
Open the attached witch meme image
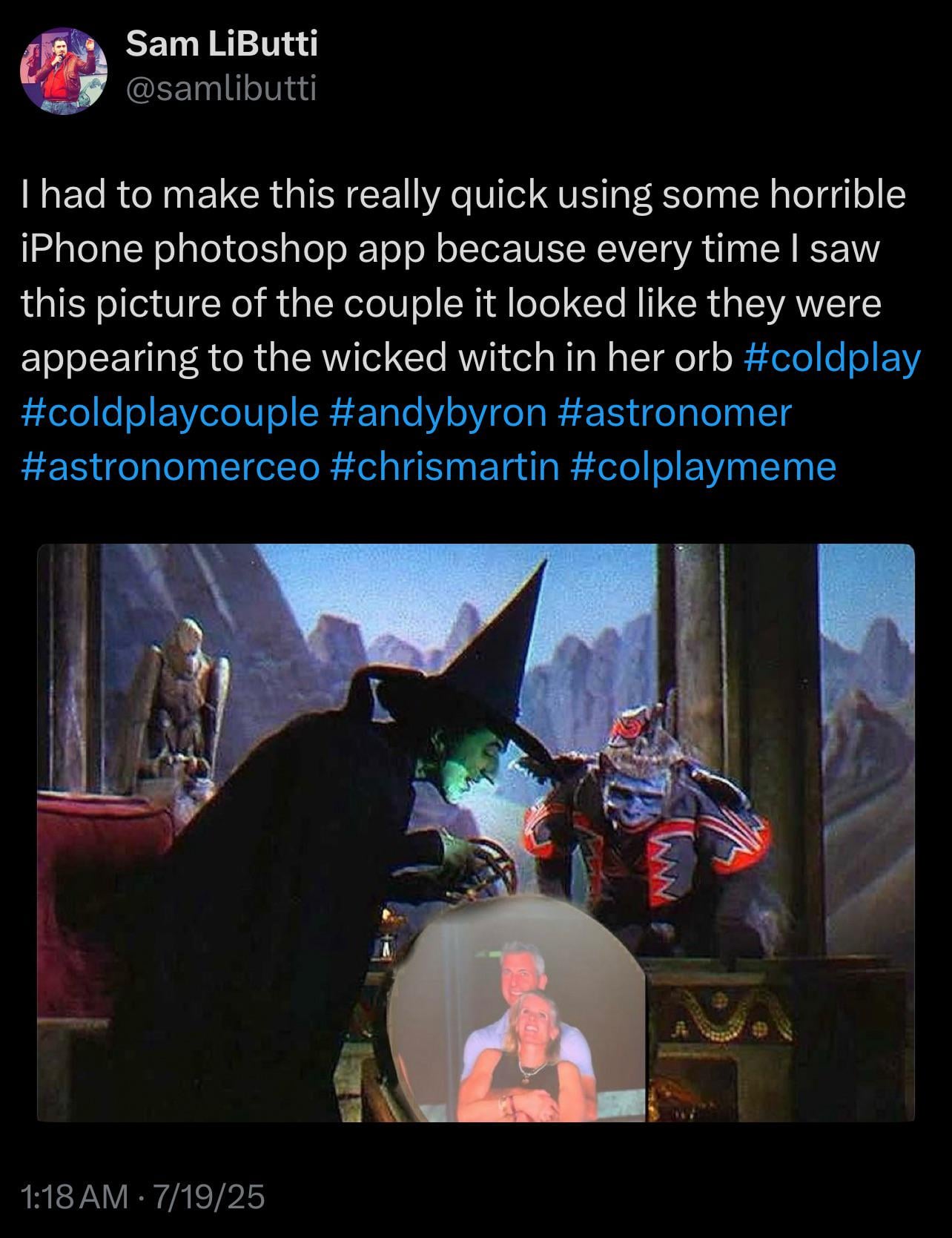click(x=476, y=832)
